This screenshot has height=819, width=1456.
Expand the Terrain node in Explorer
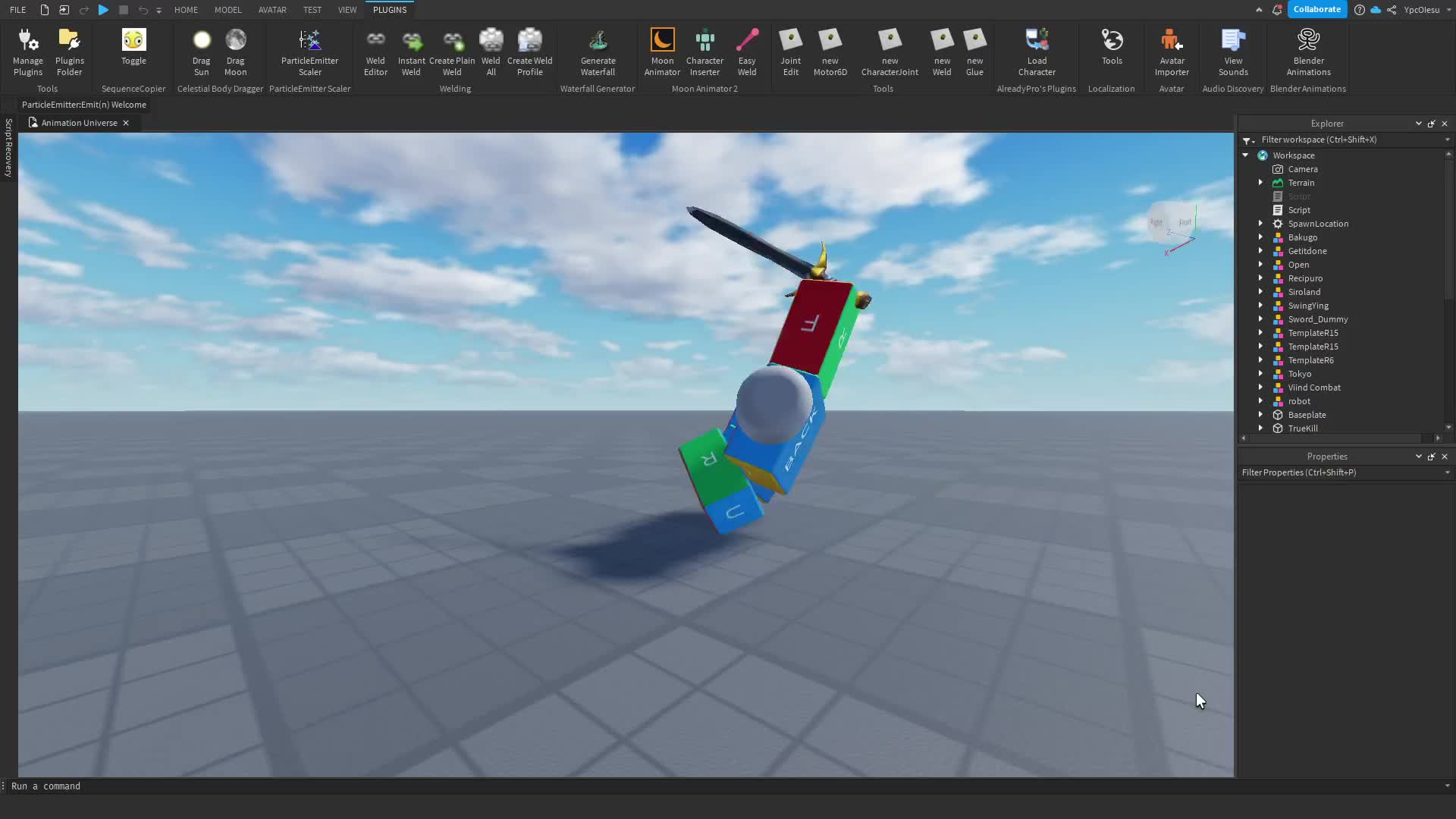point(1260,183)
